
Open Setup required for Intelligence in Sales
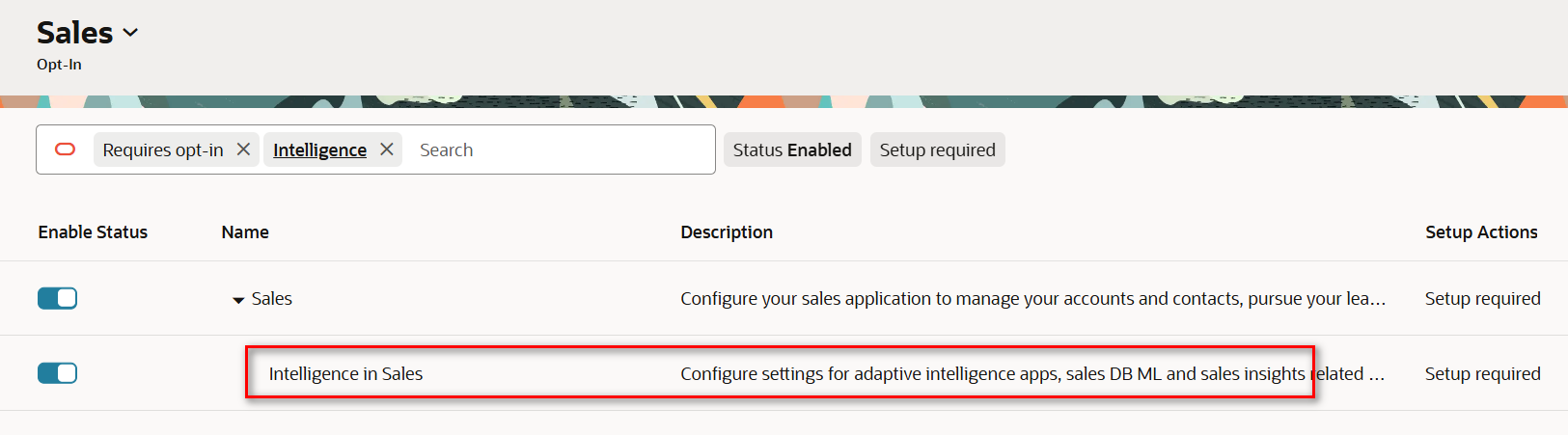1482,373
